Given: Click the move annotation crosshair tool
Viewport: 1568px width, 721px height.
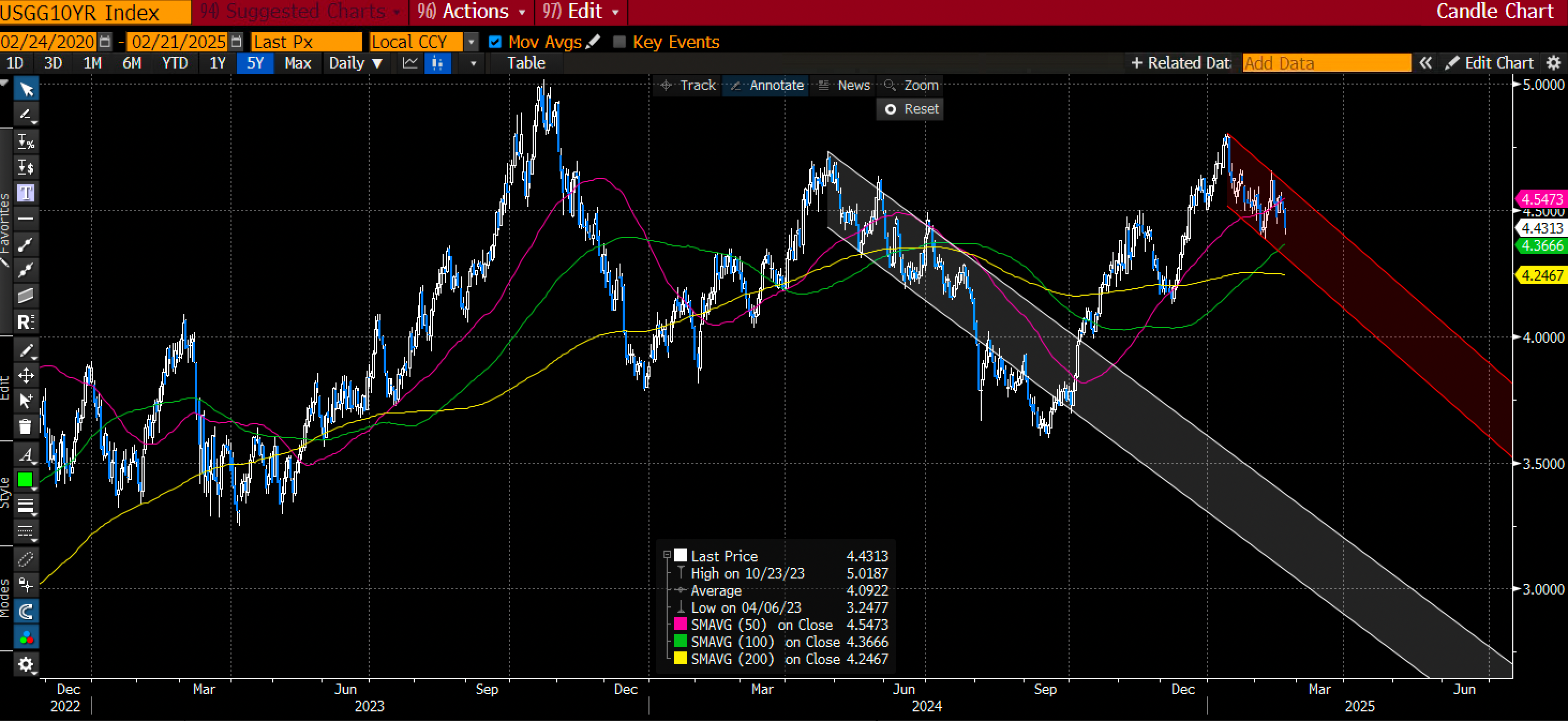Looking at the screenshot, I should (26, 375).
